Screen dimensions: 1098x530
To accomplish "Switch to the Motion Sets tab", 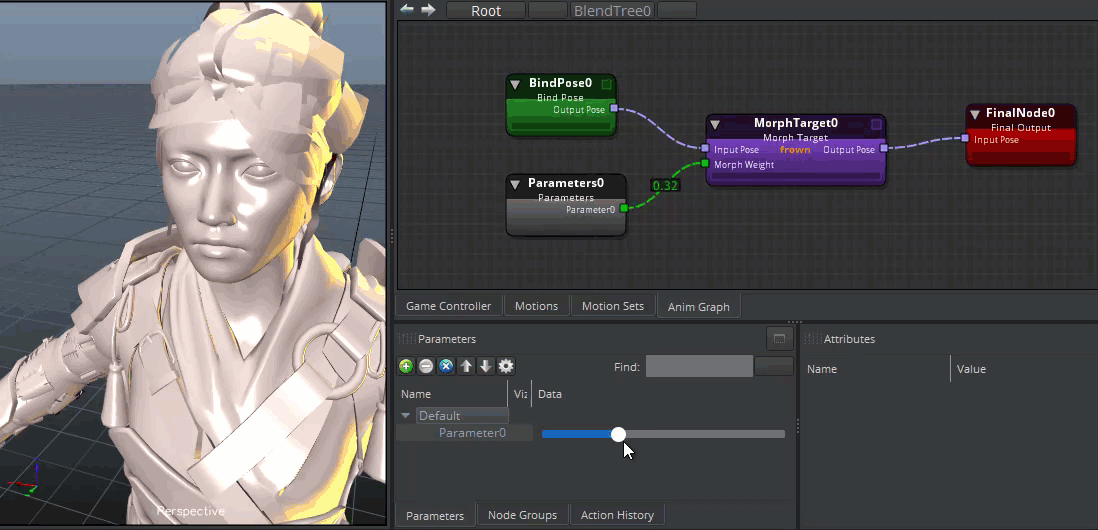I will coord(612,306).
